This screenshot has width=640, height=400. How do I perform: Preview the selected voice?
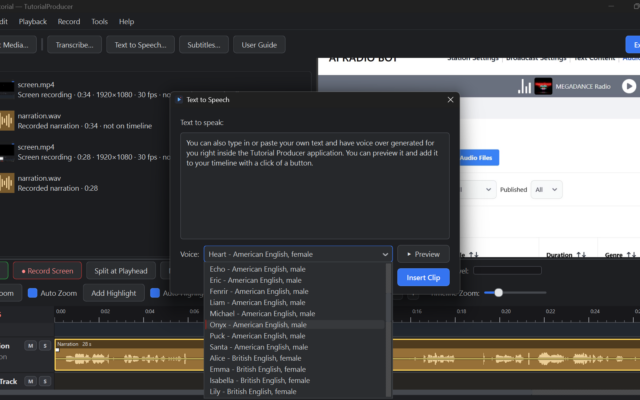[x=423, y=254]
